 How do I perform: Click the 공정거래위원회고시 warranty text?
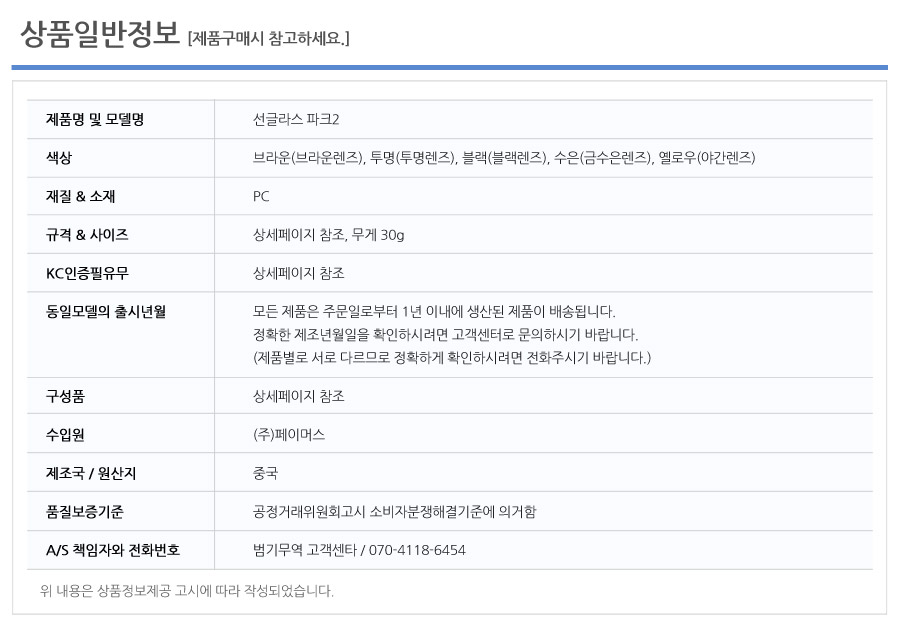tap(394, 512)
